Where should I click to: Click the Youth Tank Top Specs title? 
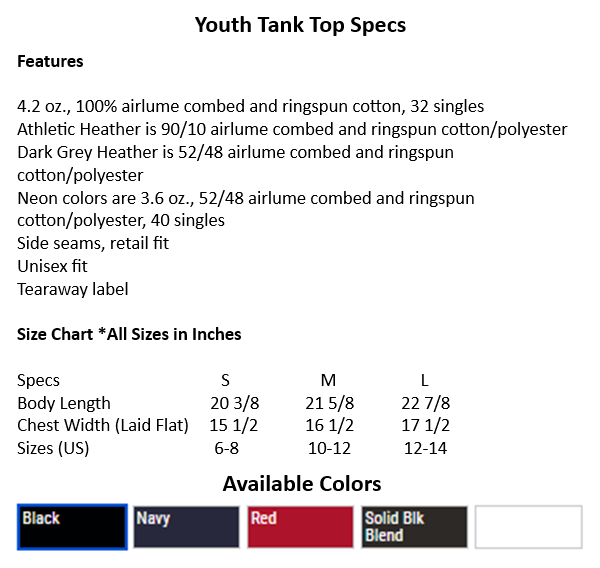tap(300, 25)
